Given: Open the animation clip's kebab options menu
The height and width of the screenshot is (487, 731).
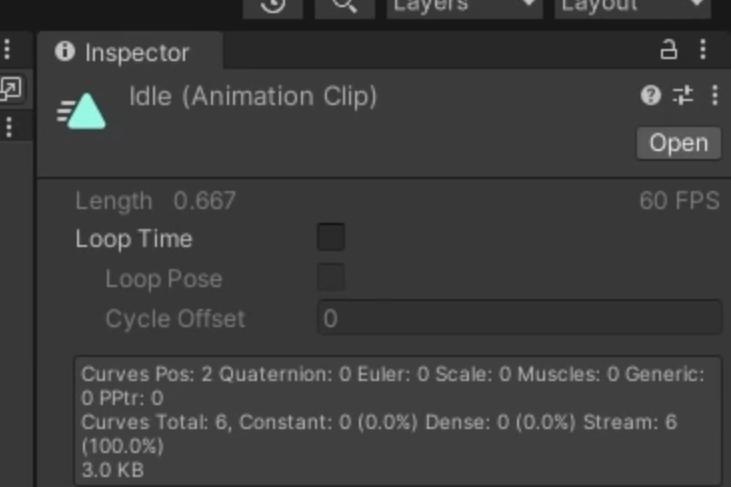Looking at the screenshot, I should 714,95.
